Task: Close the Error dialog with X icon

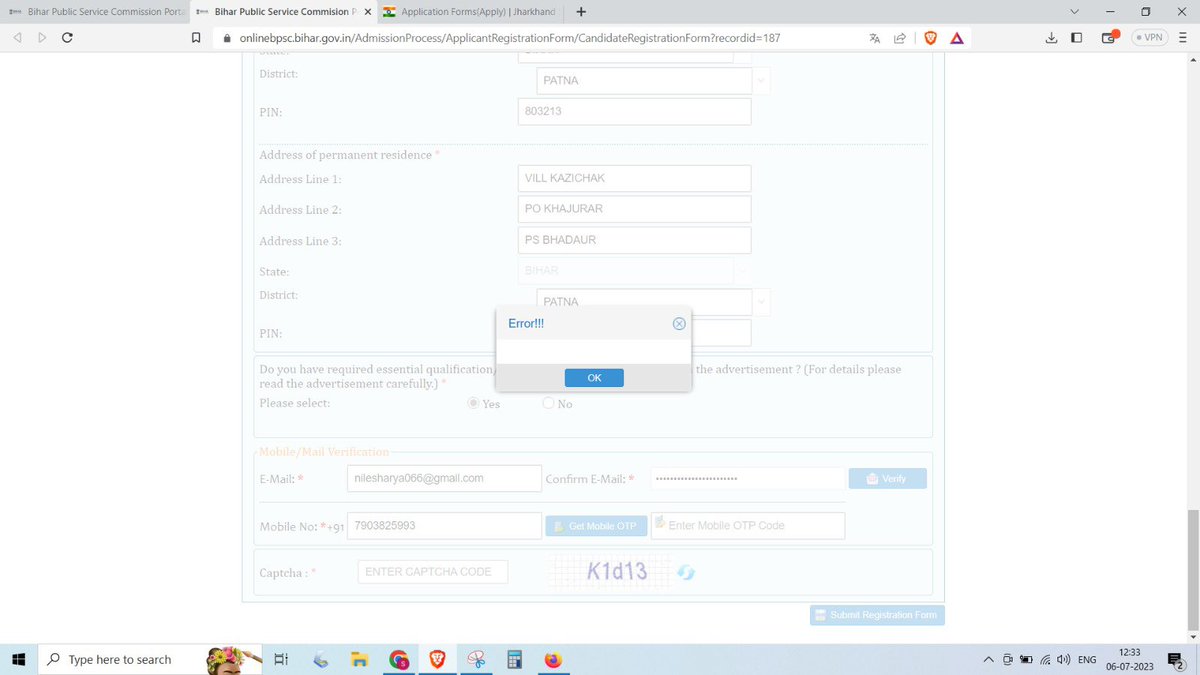Action: point(679,324)
